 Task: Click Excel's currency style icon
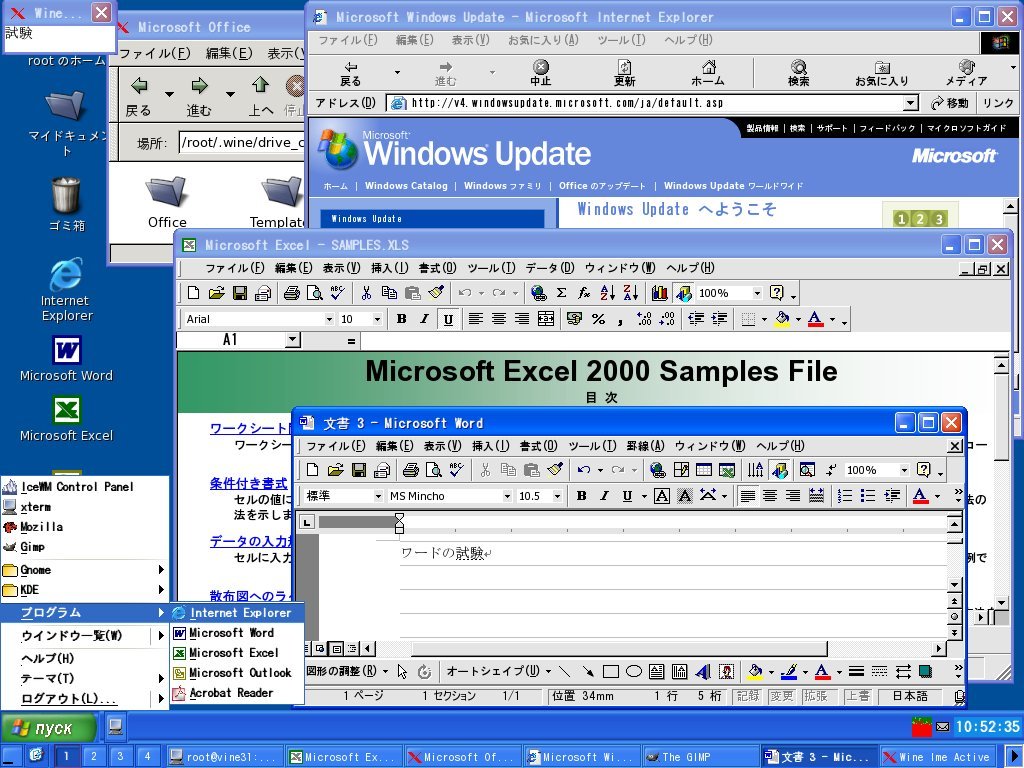pyautogui.click(x=574, y=319)
